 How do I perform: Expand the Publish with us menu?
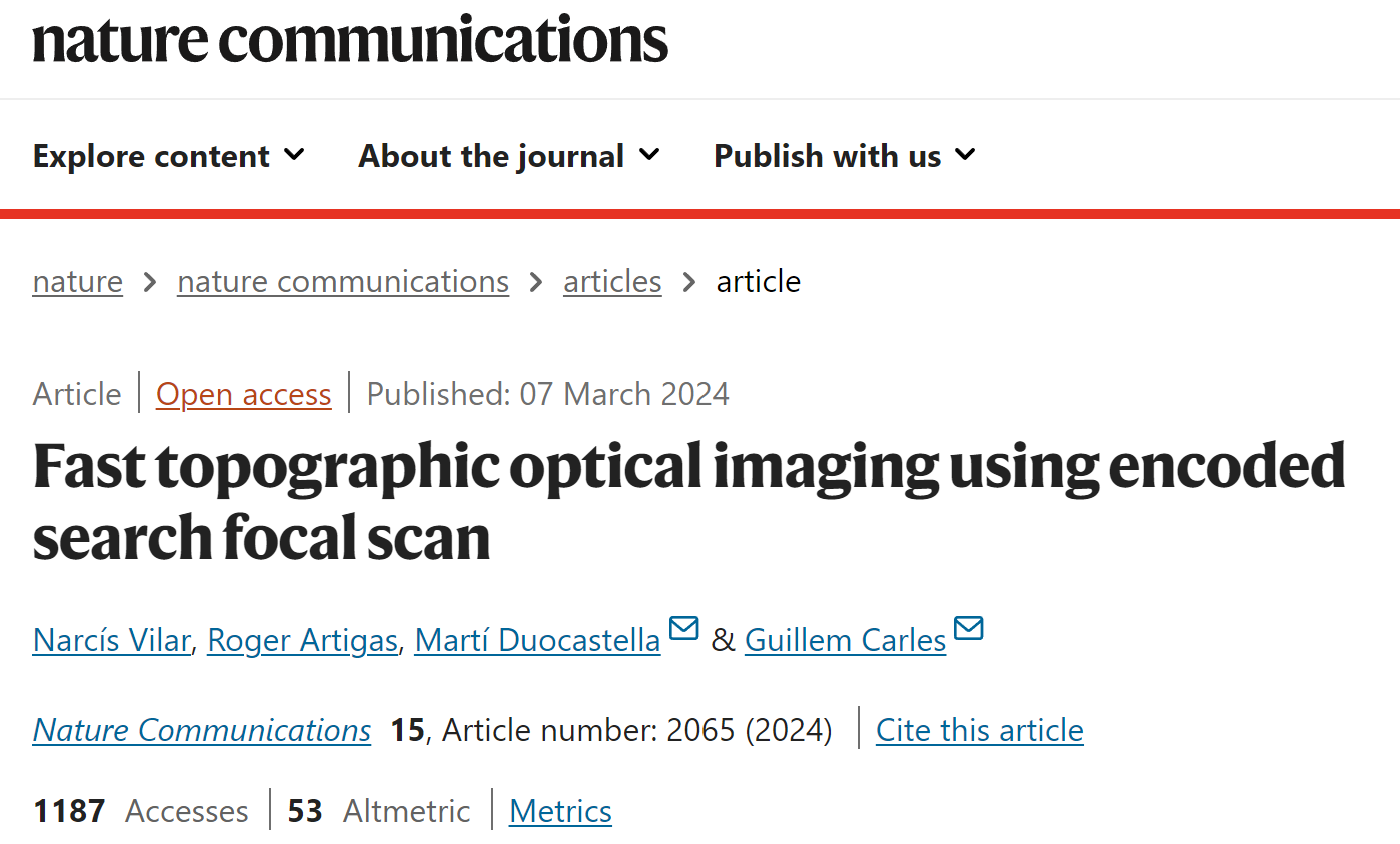pyautogui.click(x=845, y=156)
